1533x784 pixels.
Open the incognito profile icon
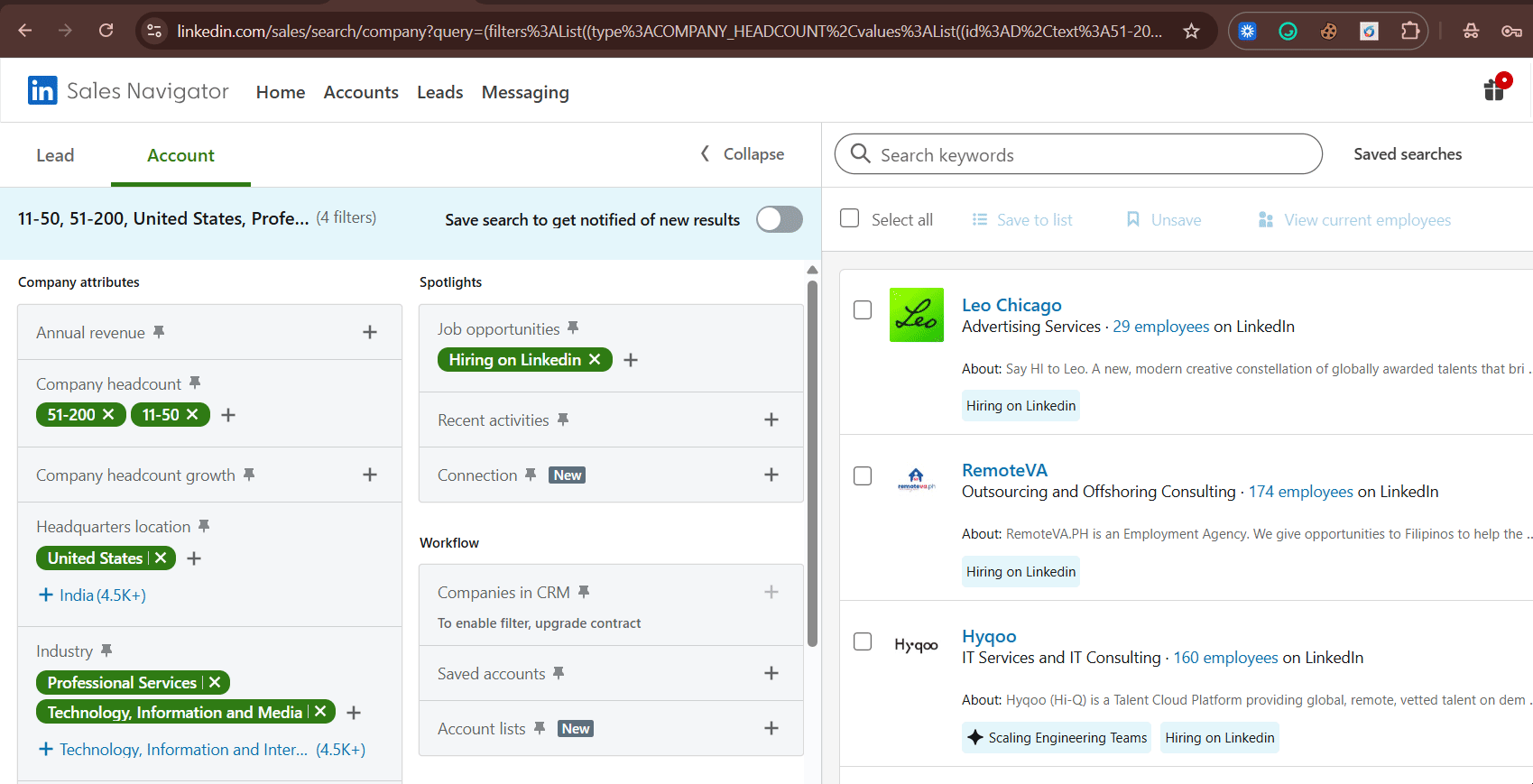[x=1471, y=32]
